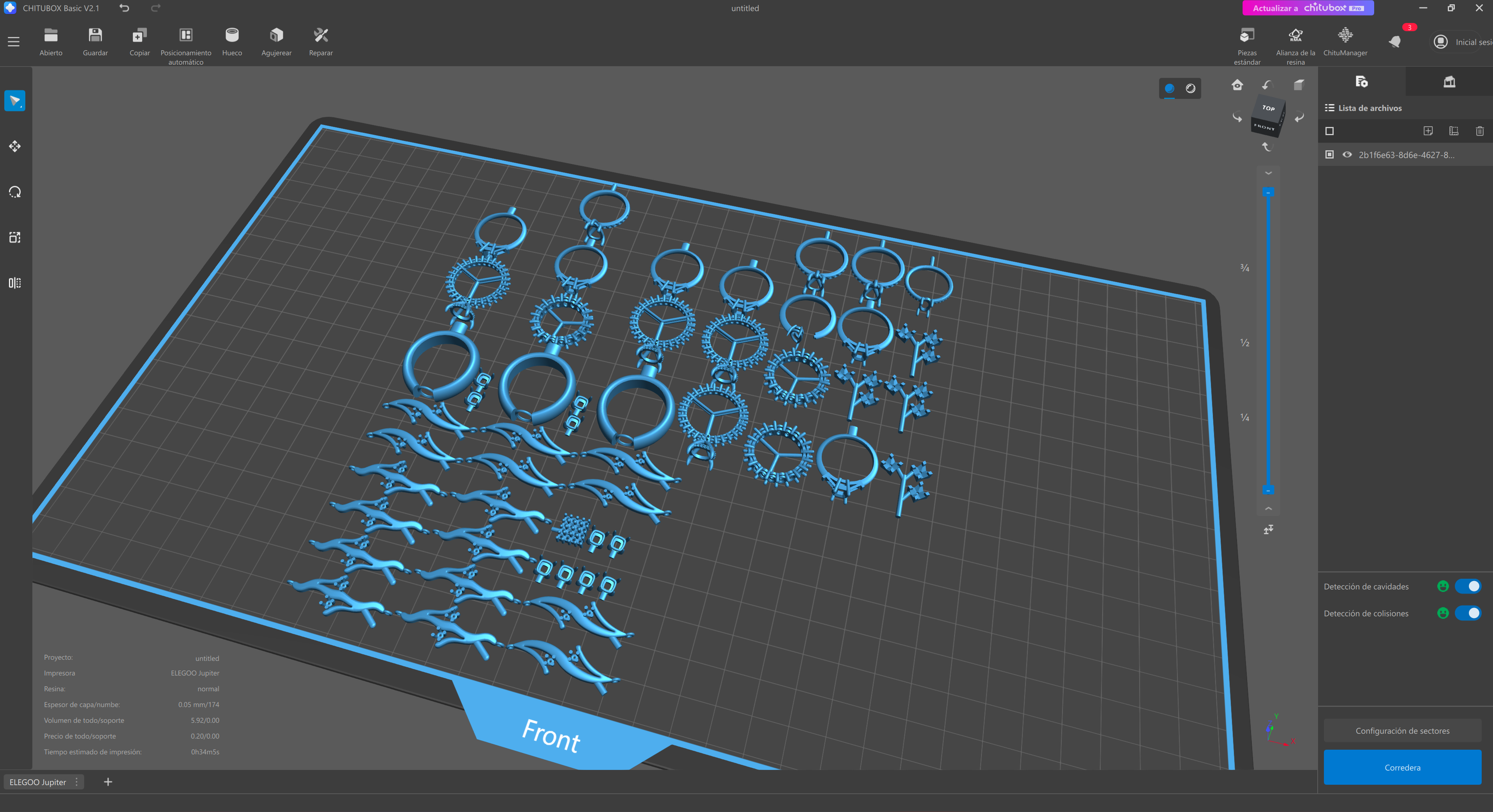Open Alianza de la resina
The height and width of the screenshot is (812, 1493).
[1295, 46]
